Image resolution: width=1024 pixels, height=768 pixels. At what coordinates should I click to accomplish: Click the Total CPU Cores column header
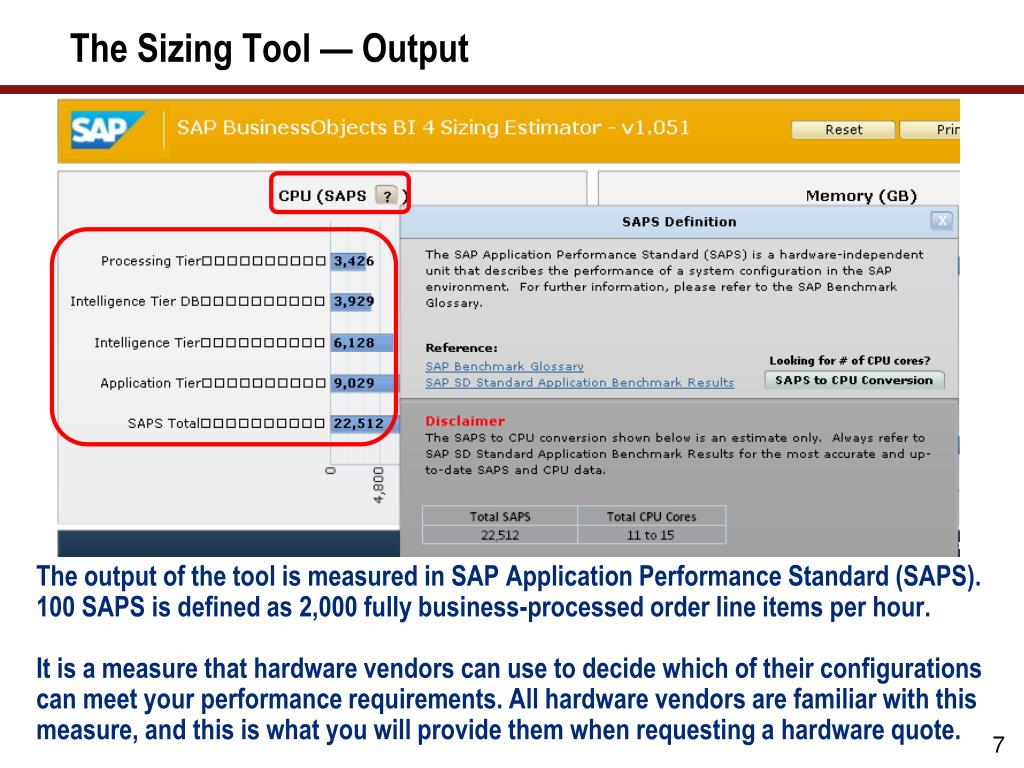(651, 516)
